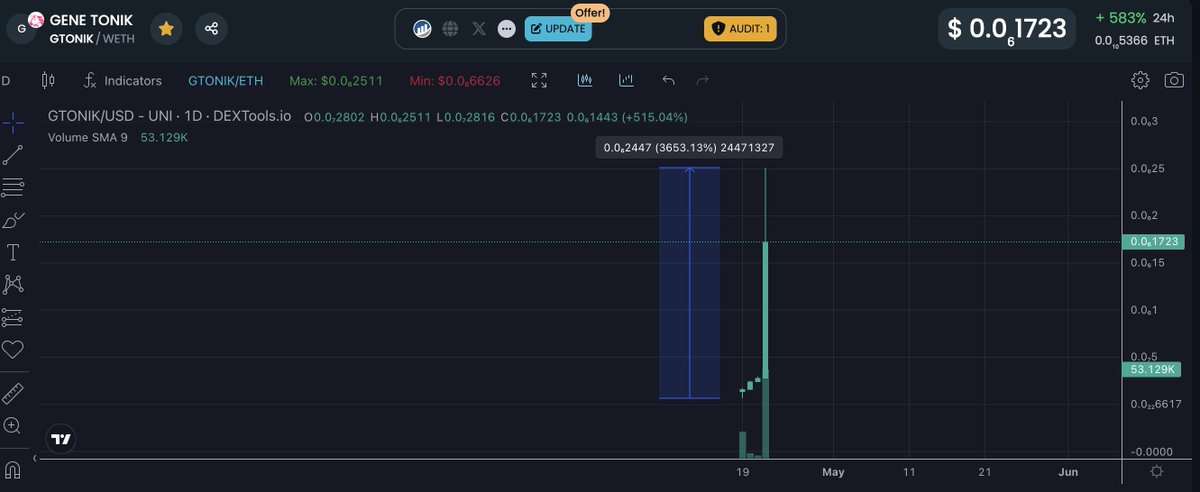This screenshot has width=1200, height=492.
Task: Toggle fullscreen chart mode
Action: 539,80
